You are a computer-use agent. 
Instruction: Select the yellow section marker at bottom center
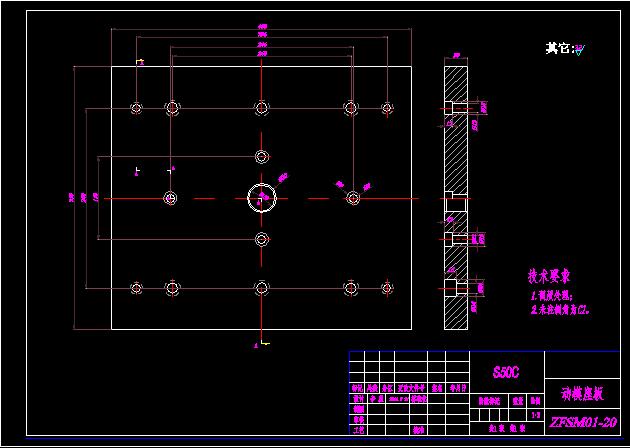pos(265,342)
